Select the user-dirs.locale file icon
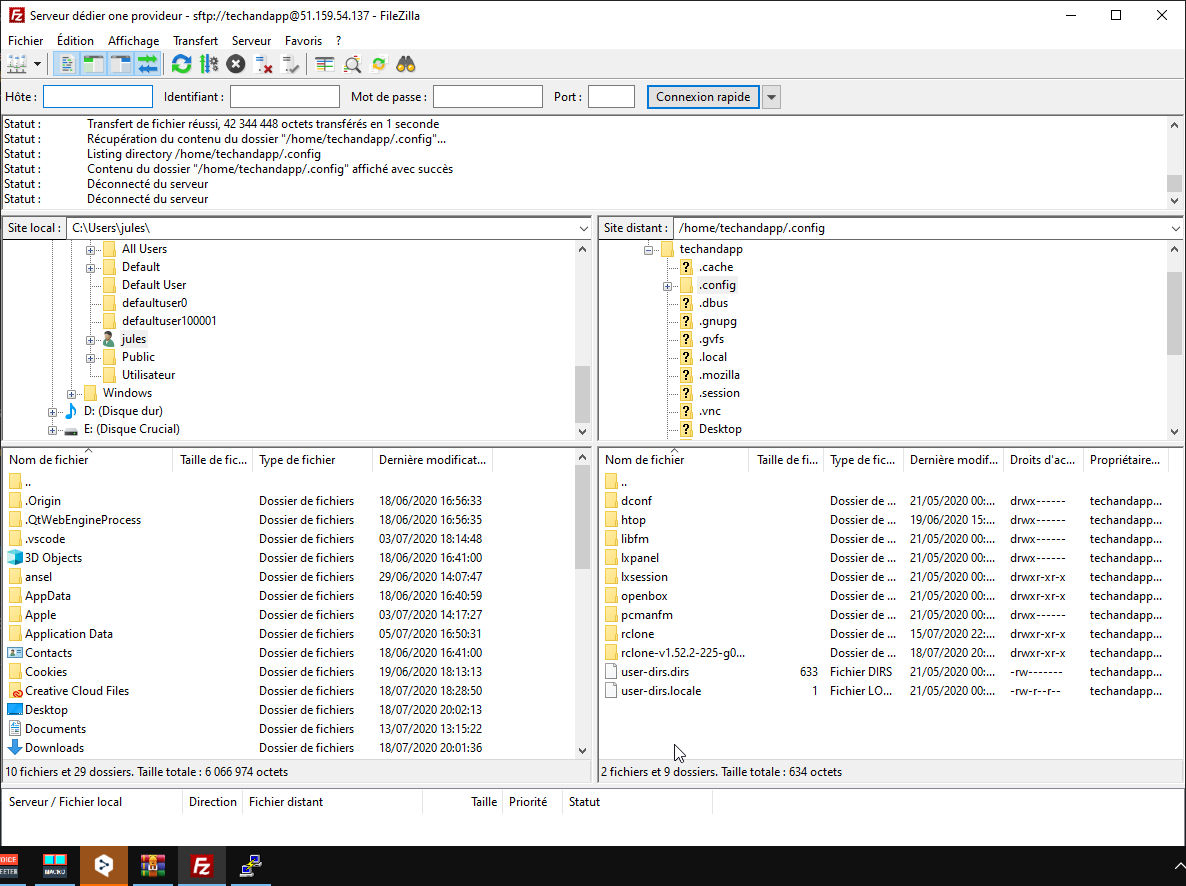 point(611,691)
